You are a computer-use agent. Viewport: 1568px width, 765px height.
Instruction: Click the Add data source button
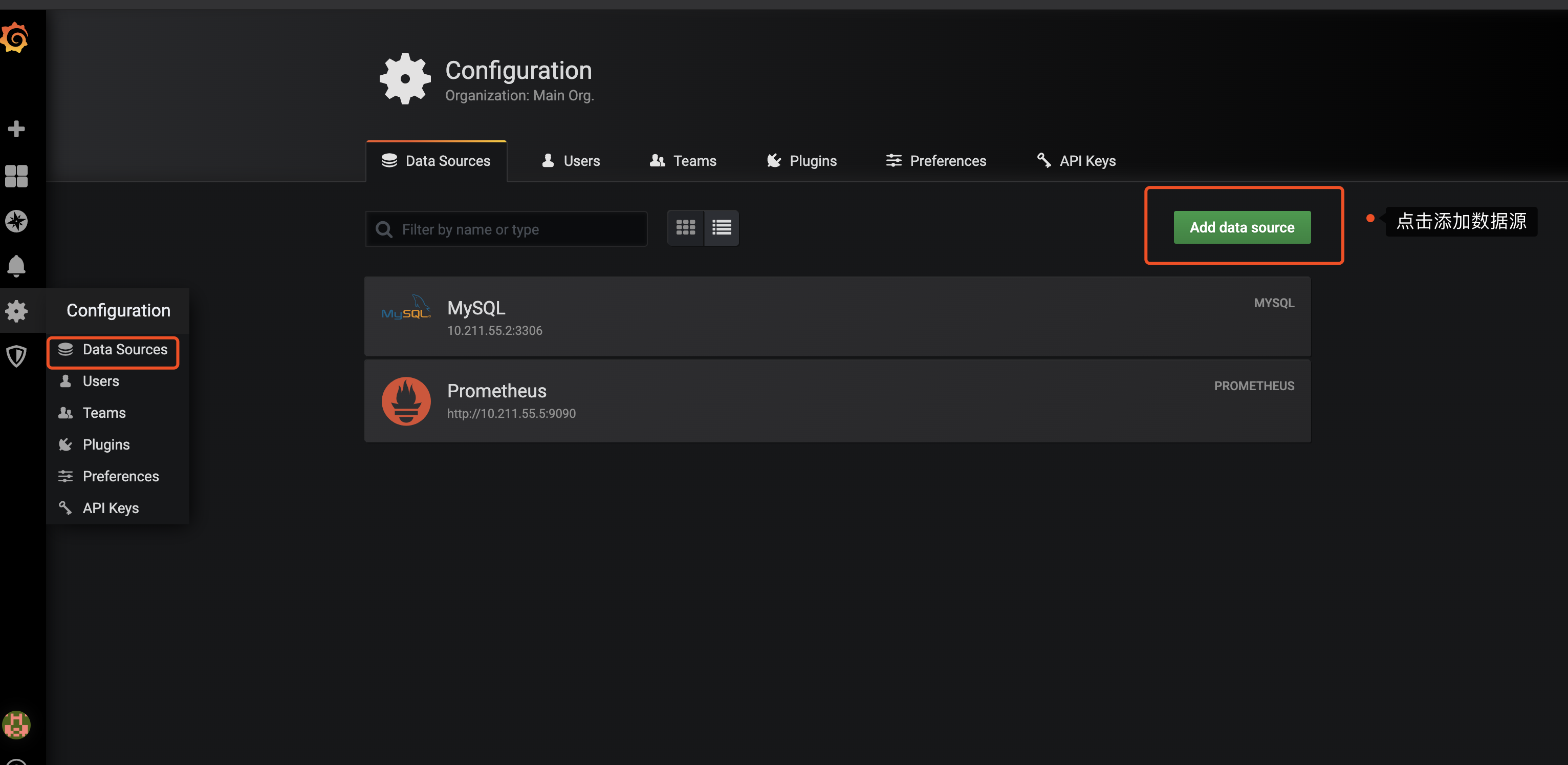click(x=1243, y=226)
